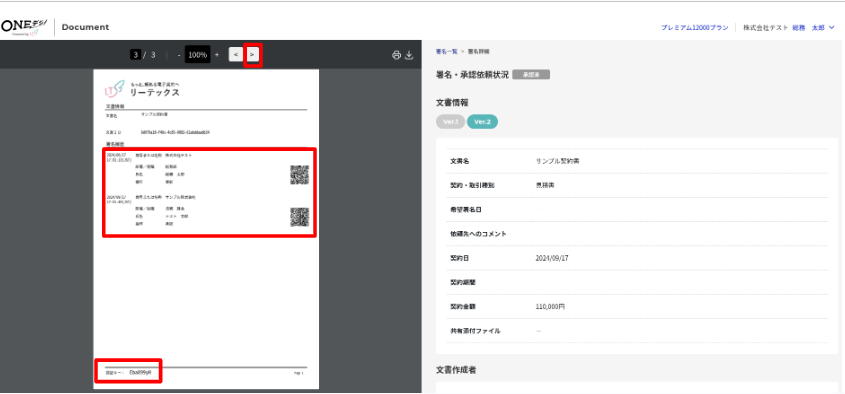The image size is (845, 394).
Task: Print the document with printer icon
Action: [x=397, y=54]
